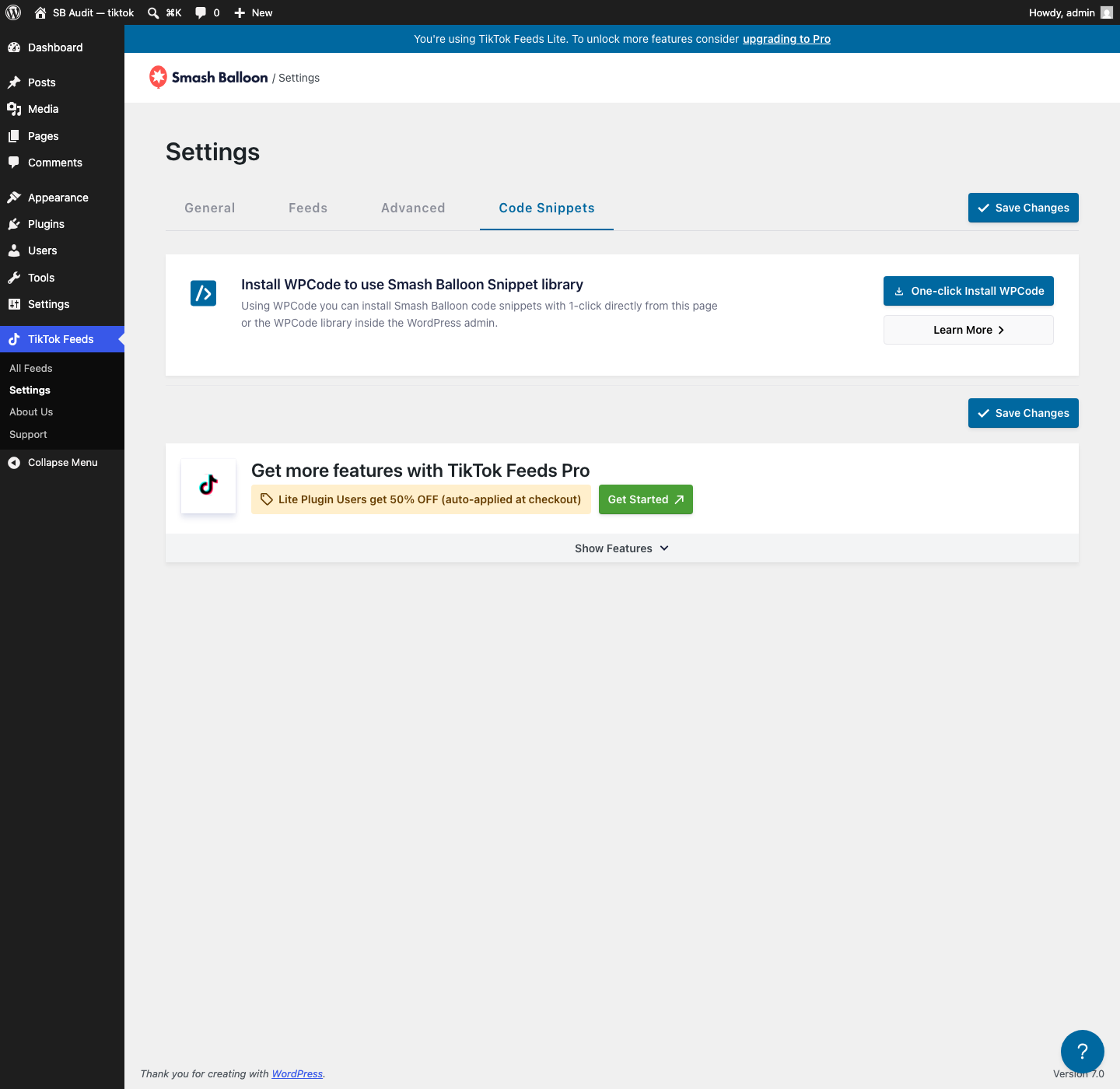Image resolution: width=1120 pixels, height=1089 pixels.
Task: Click the Dashboard gauge icon
Action: click(x=14, y=47)
